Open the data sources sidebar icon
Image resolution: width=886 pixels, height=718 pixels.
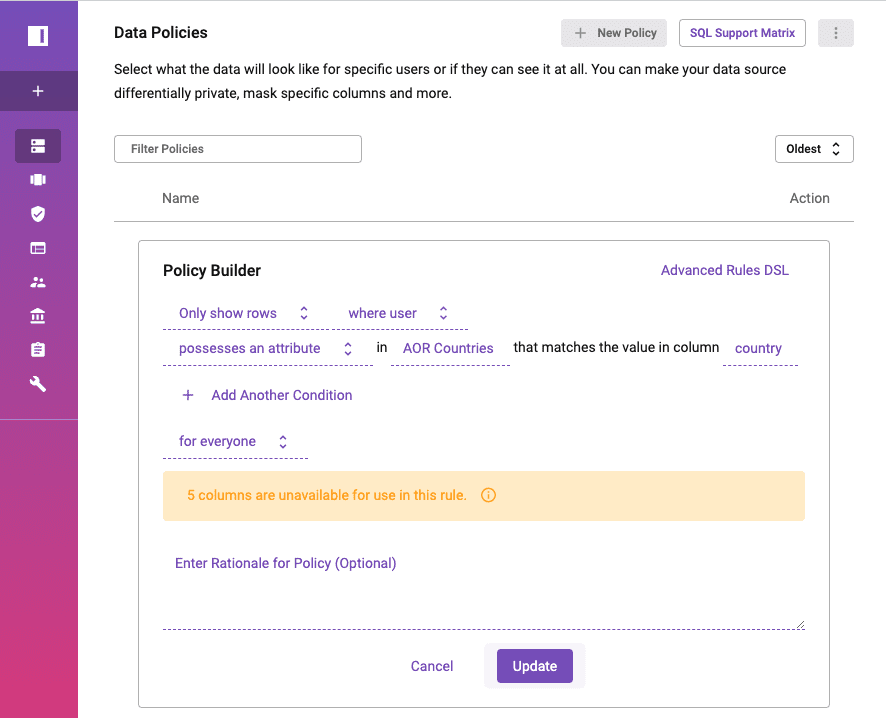click(x=38, y=146)
